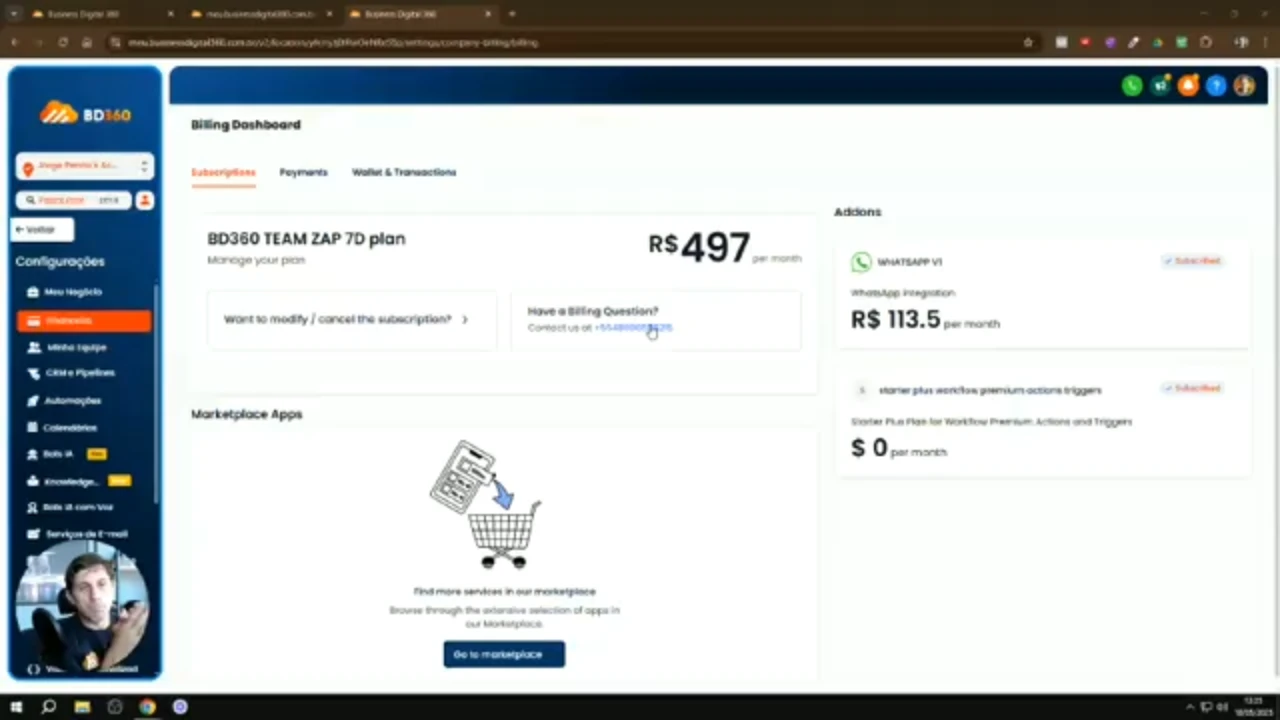Click the CRM e Pipelines funnel icon
The image size is (1280, 720).
point(34,373)
